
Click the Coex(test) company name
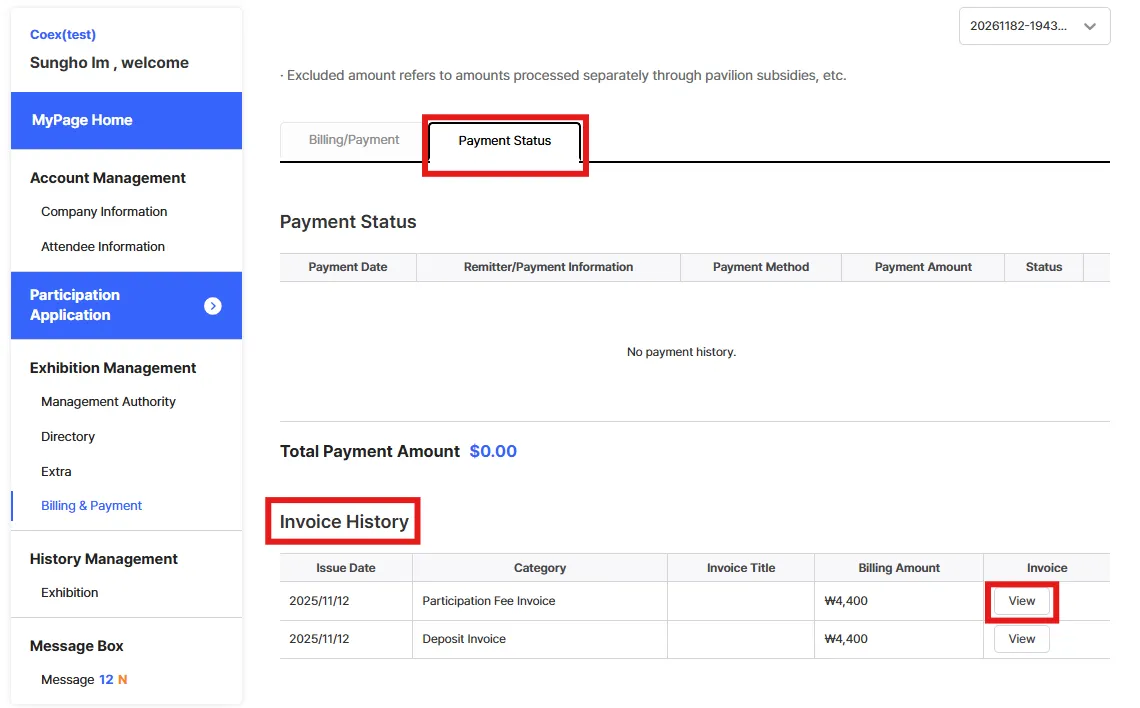(63, 35)
